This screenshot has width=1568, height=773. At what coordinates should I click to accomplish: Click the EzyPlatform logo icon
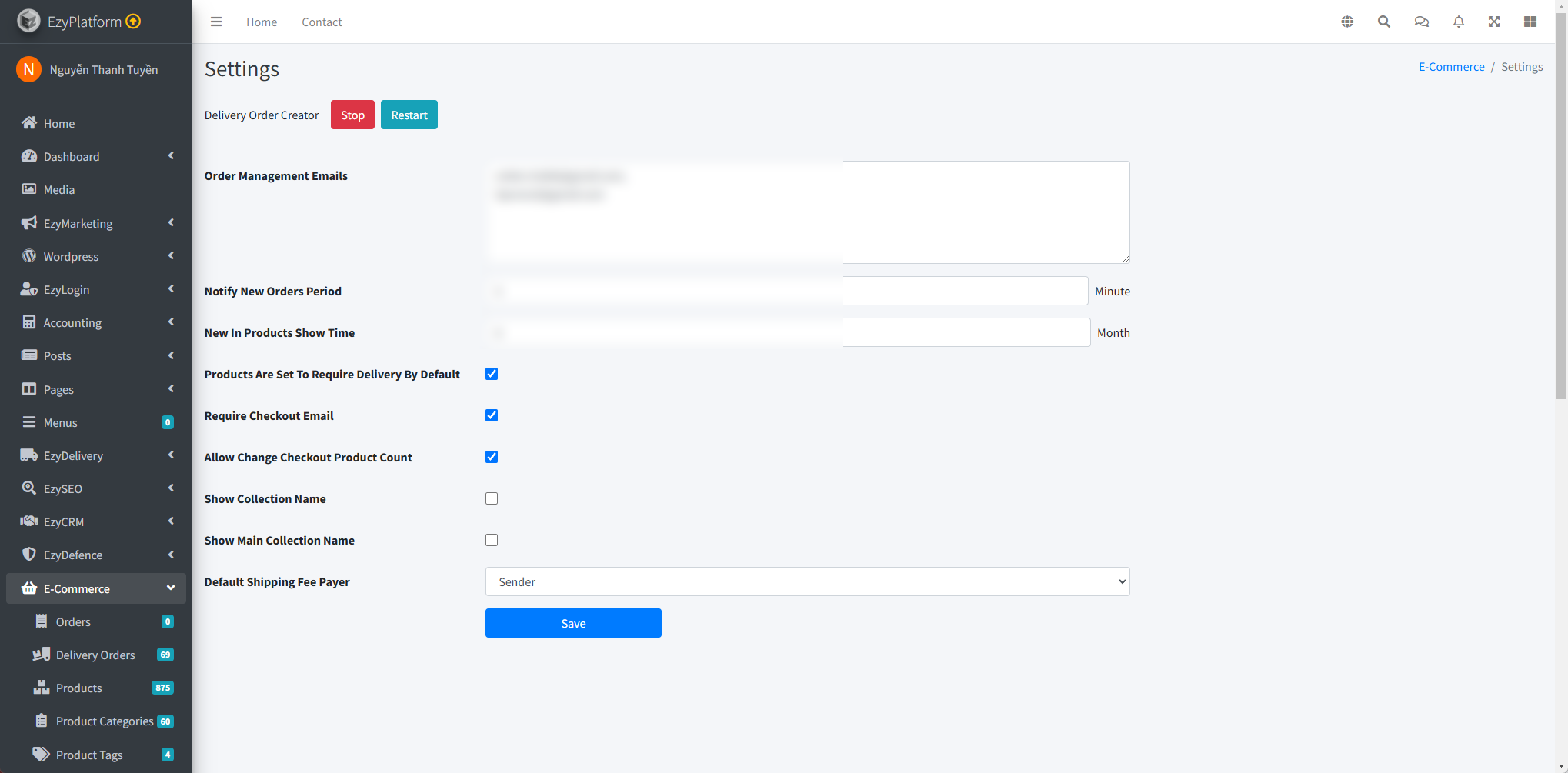pyautogui.click(x=28, y=21)
